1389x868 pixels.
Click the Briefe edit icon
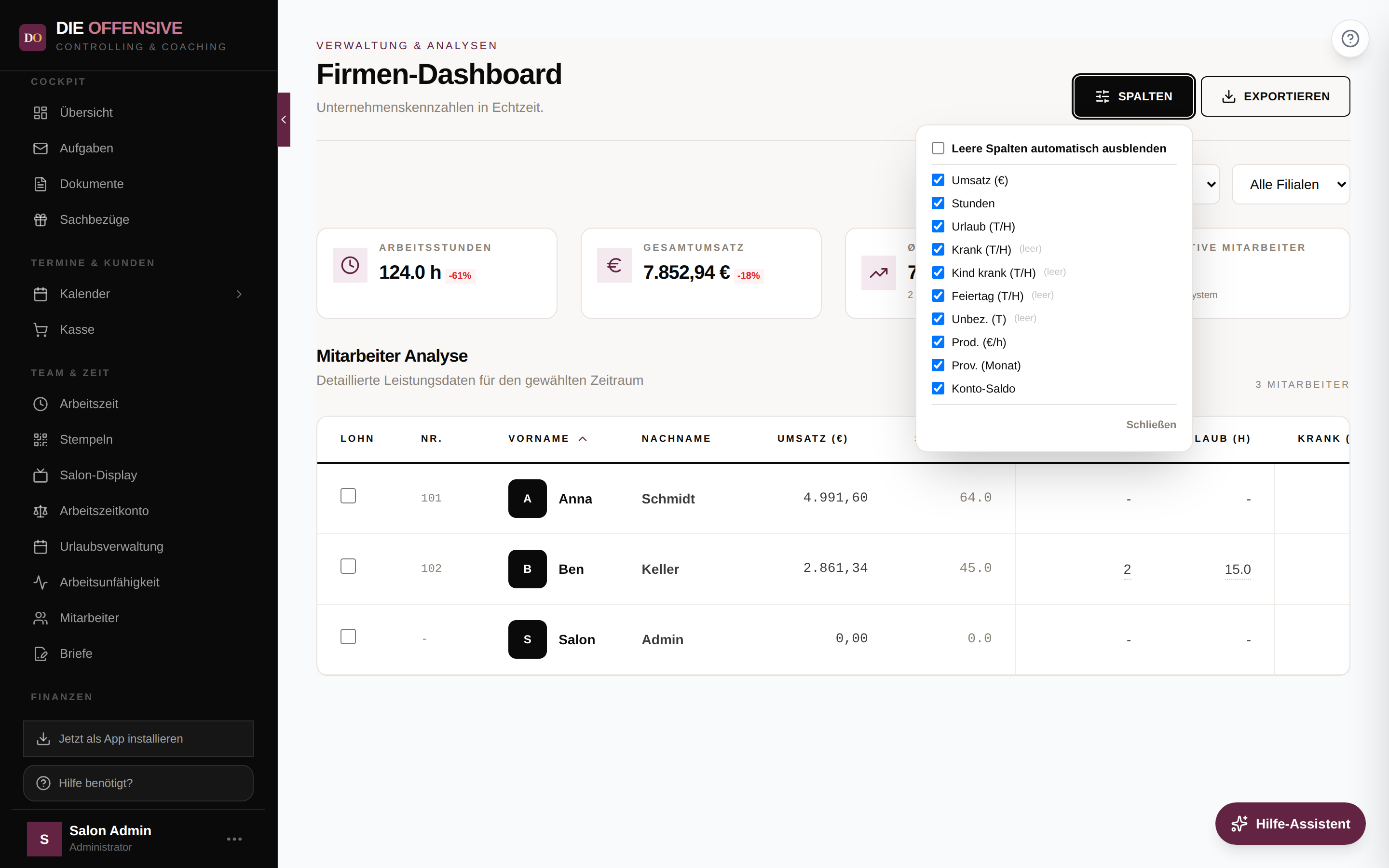tap(40, 653)
